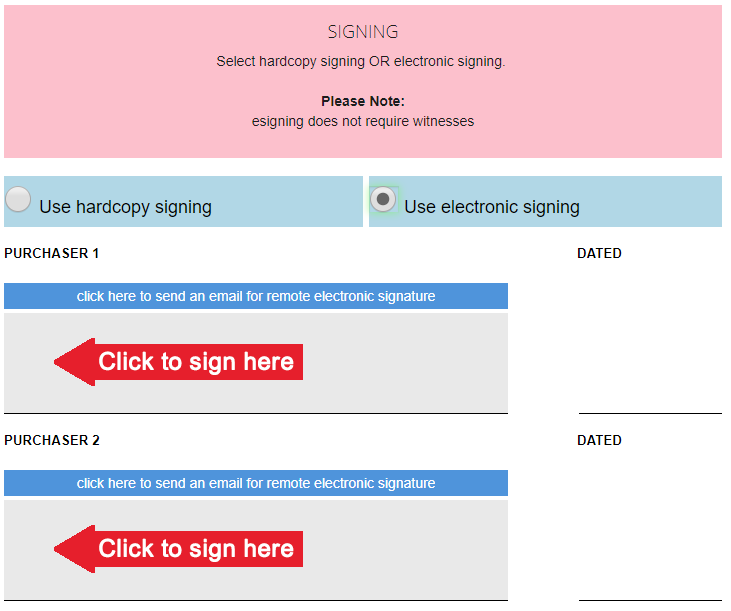Click the 'Use electronic signing' label text
This screenshot has width=731, height=611.
[x=491, y=207]
